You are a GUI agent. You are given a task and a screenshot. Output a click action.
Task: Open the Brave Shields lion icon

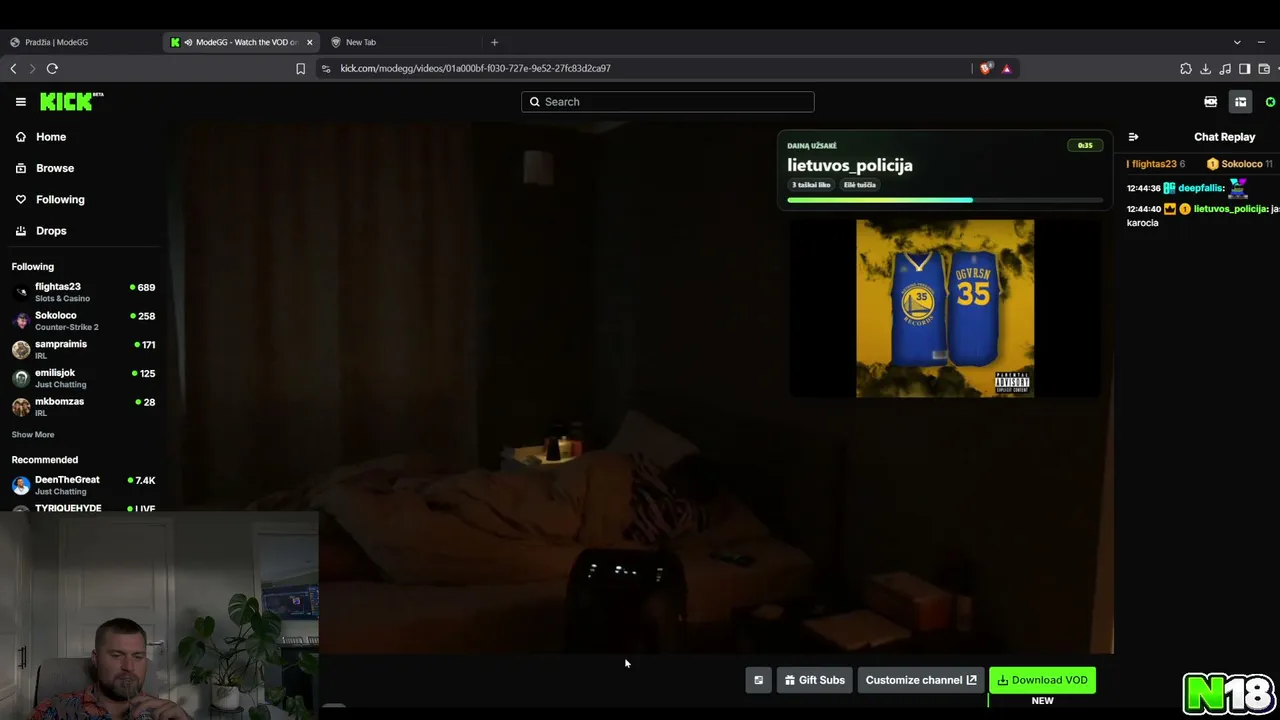pyautogui.click(x=986, y=68)
